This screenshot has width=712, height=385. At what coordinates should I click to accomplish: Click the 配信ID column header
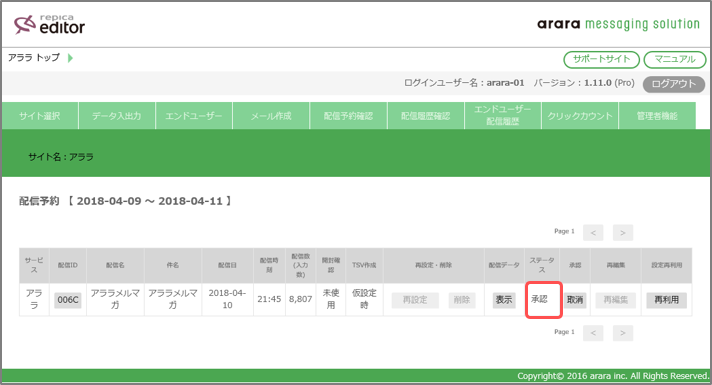coord(68,265)
